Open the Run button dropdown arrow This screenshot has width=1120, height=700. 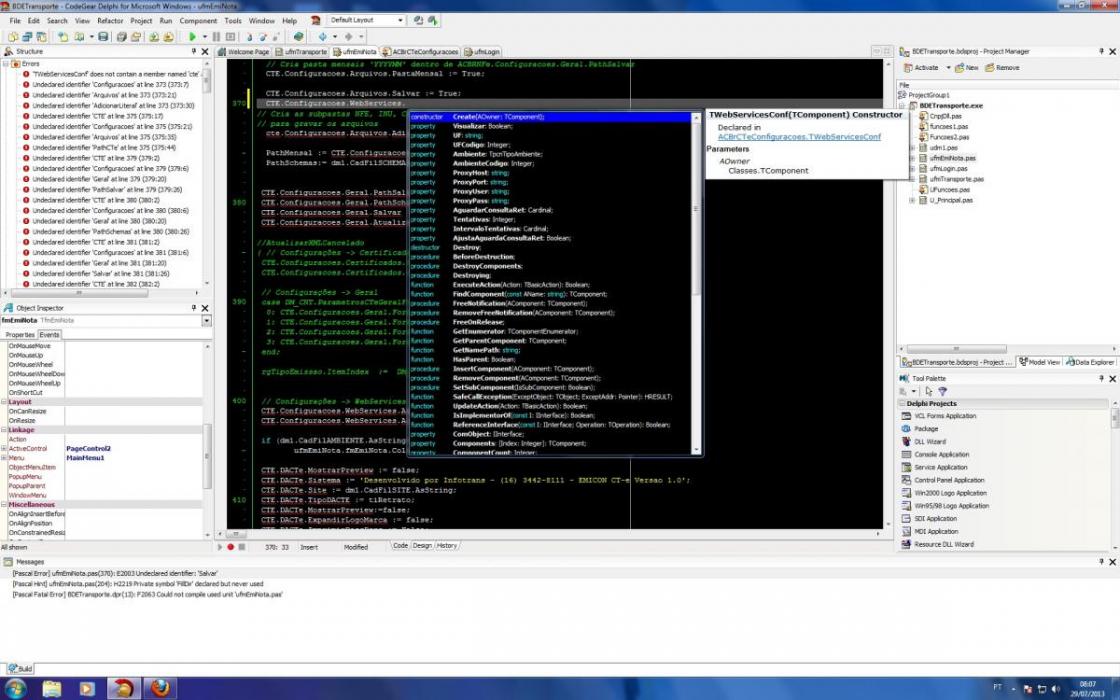(x=204, y=36)
